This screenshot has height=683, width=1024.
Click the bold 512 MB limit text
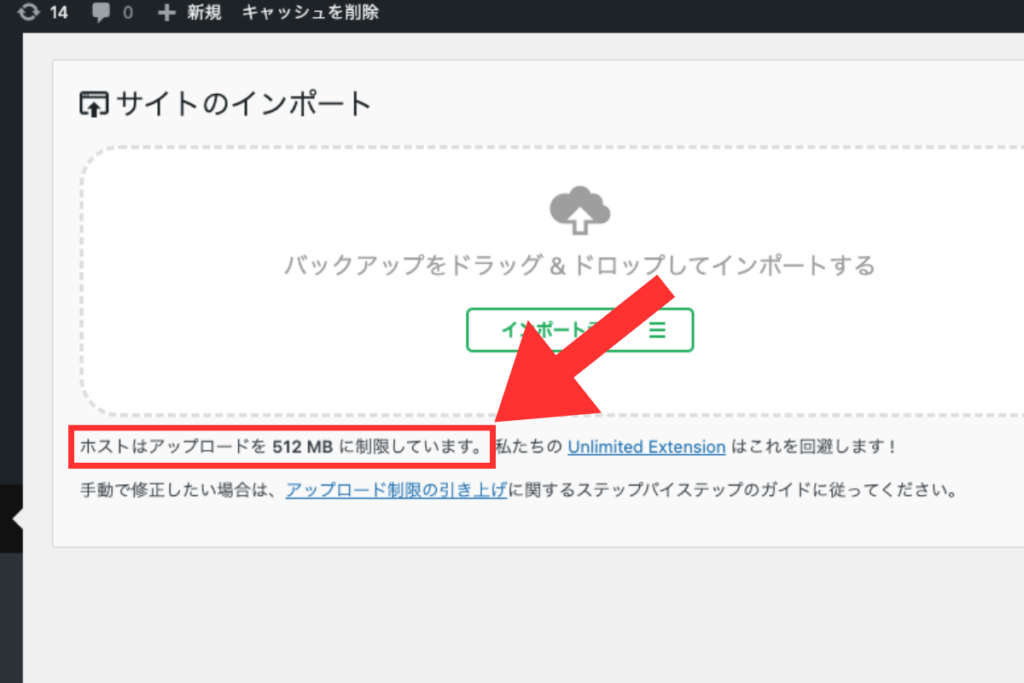(302, 446)
